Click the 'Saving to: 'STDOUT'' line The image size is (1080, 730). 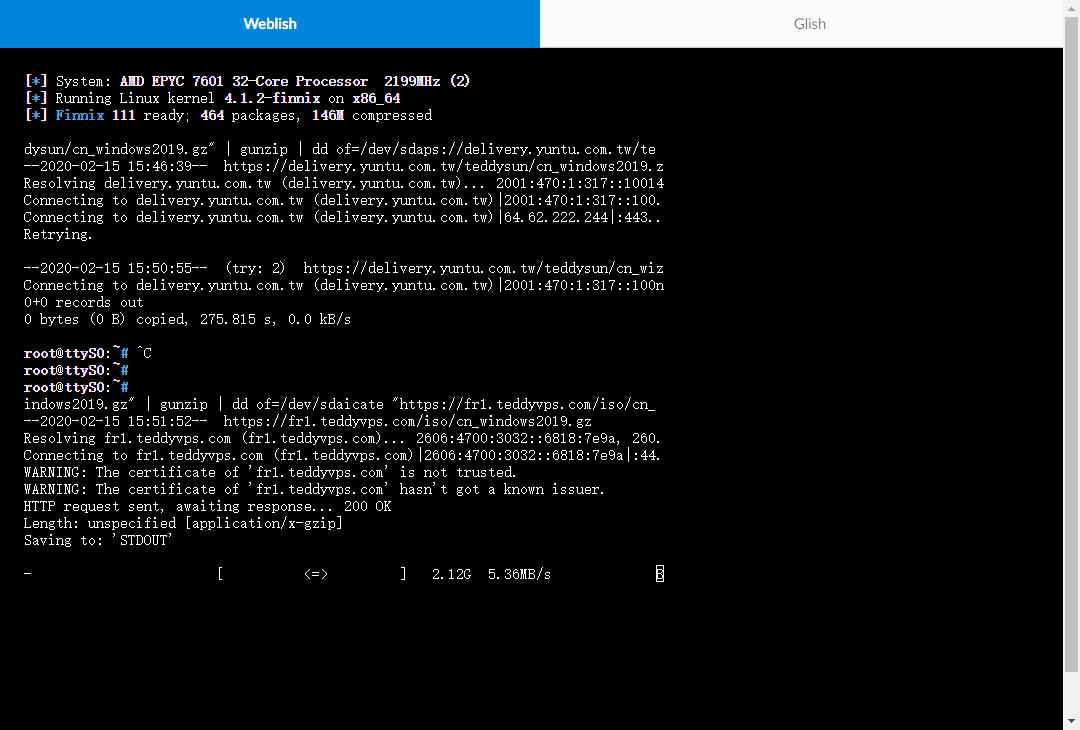pos(98,541)
